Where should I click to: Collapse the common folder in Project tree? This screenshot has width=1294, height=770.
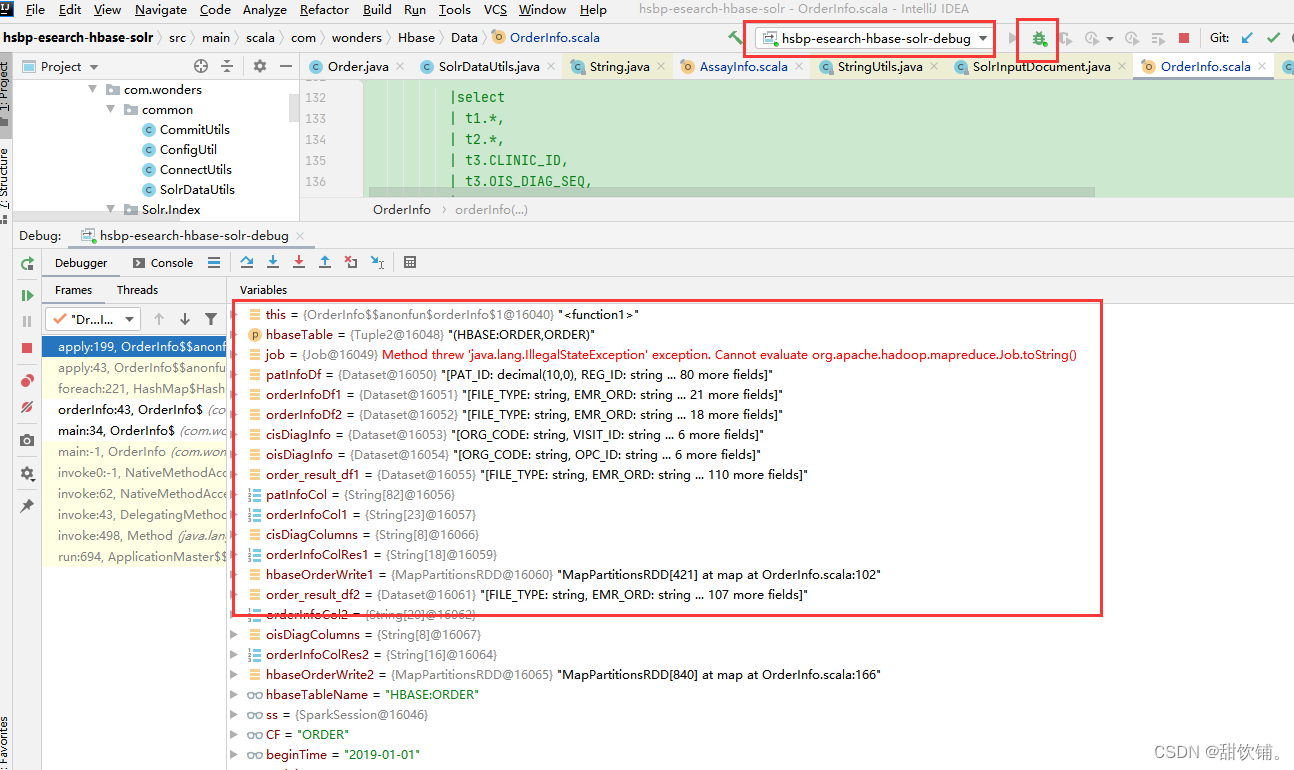click(x=113, y=109)
